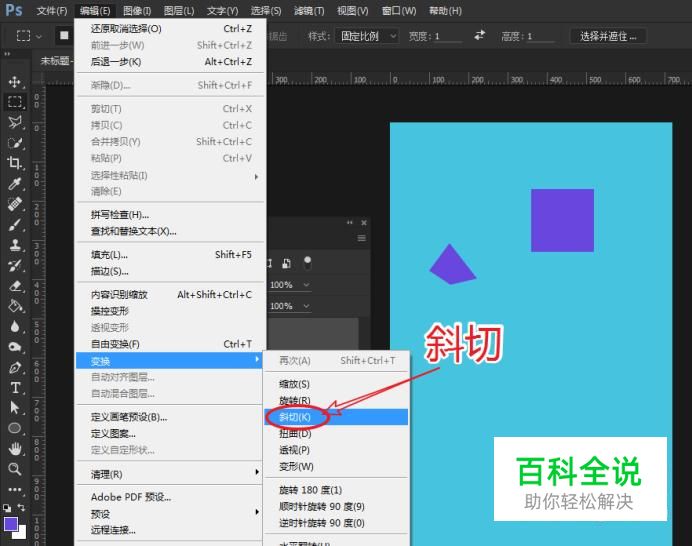Click the background white color swatch

click(21, 533)
